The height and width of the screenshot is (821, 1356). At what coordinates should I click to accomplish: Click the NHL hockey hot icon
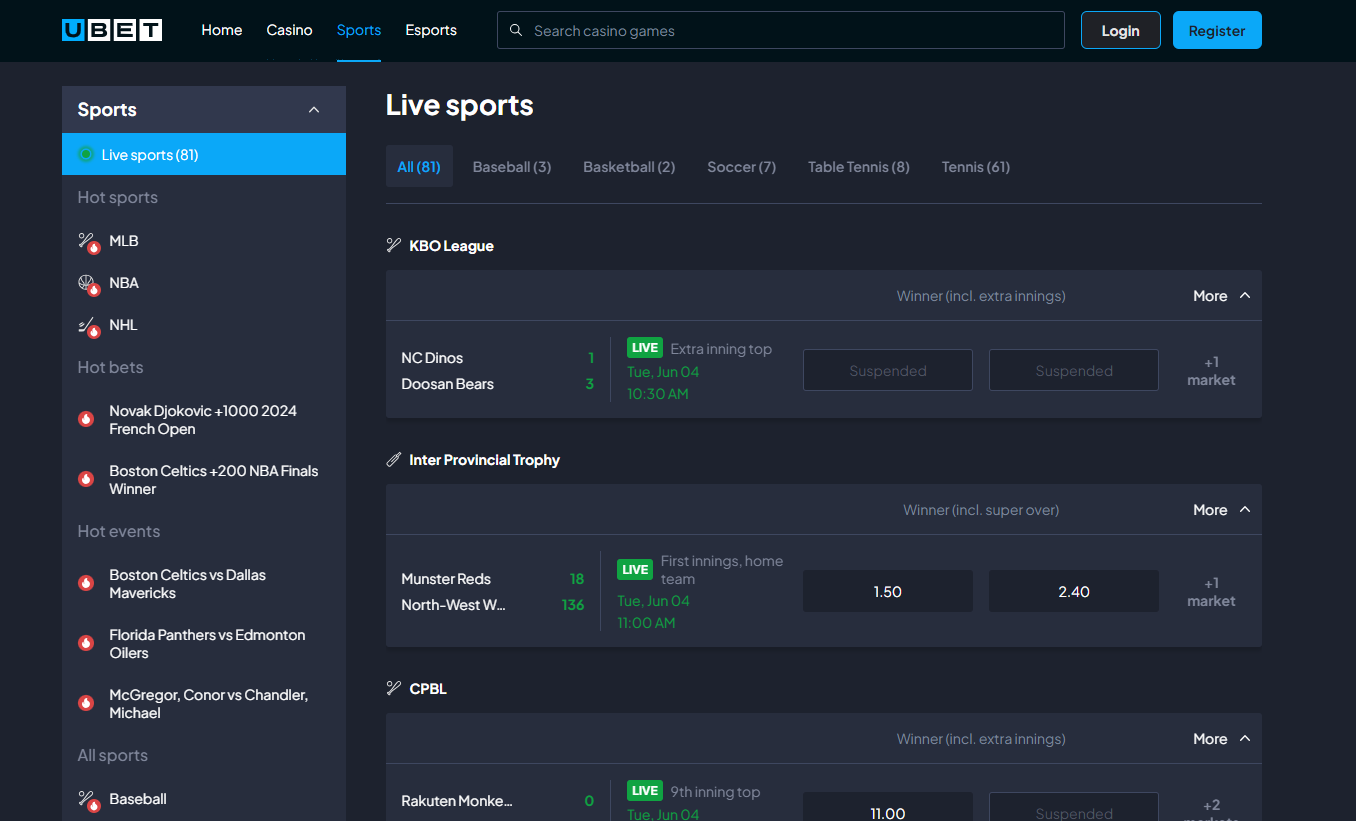89,326
